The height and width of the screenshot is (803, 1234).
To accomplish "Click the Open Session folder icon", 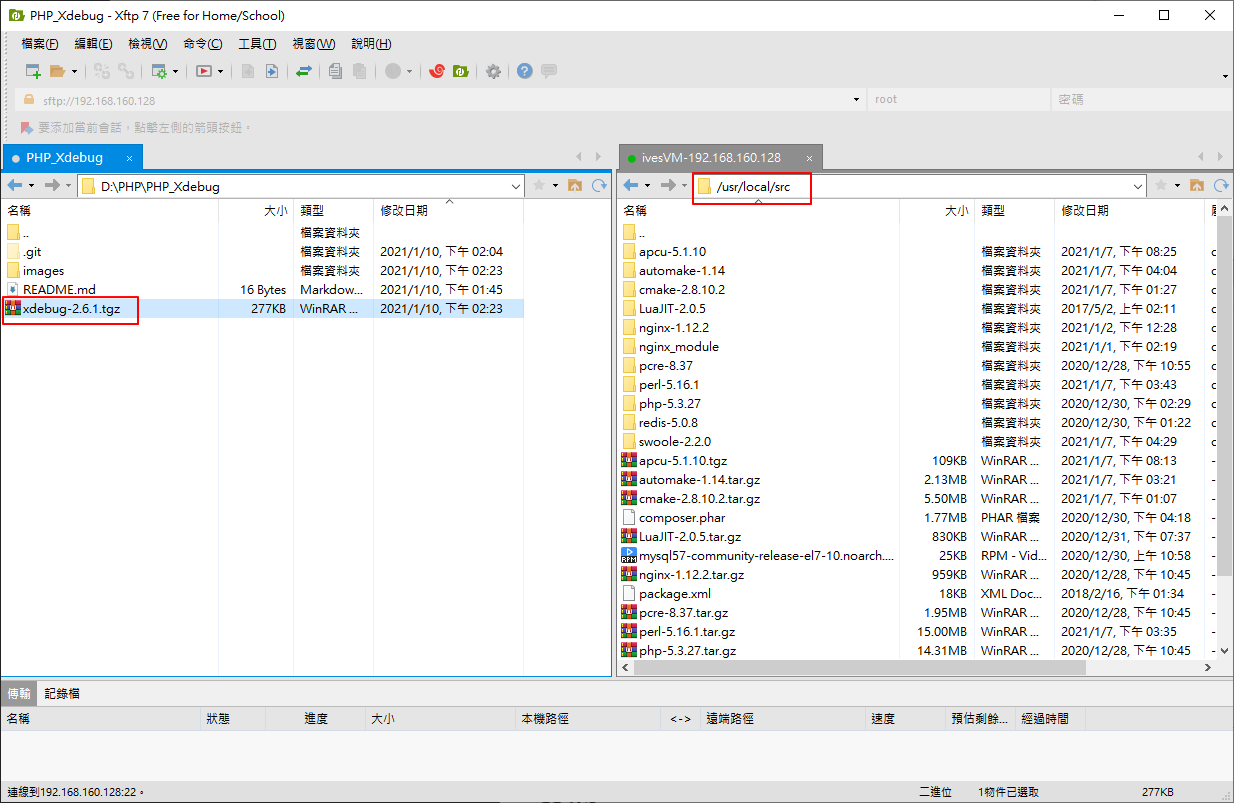I will click(x=57, y=71).
